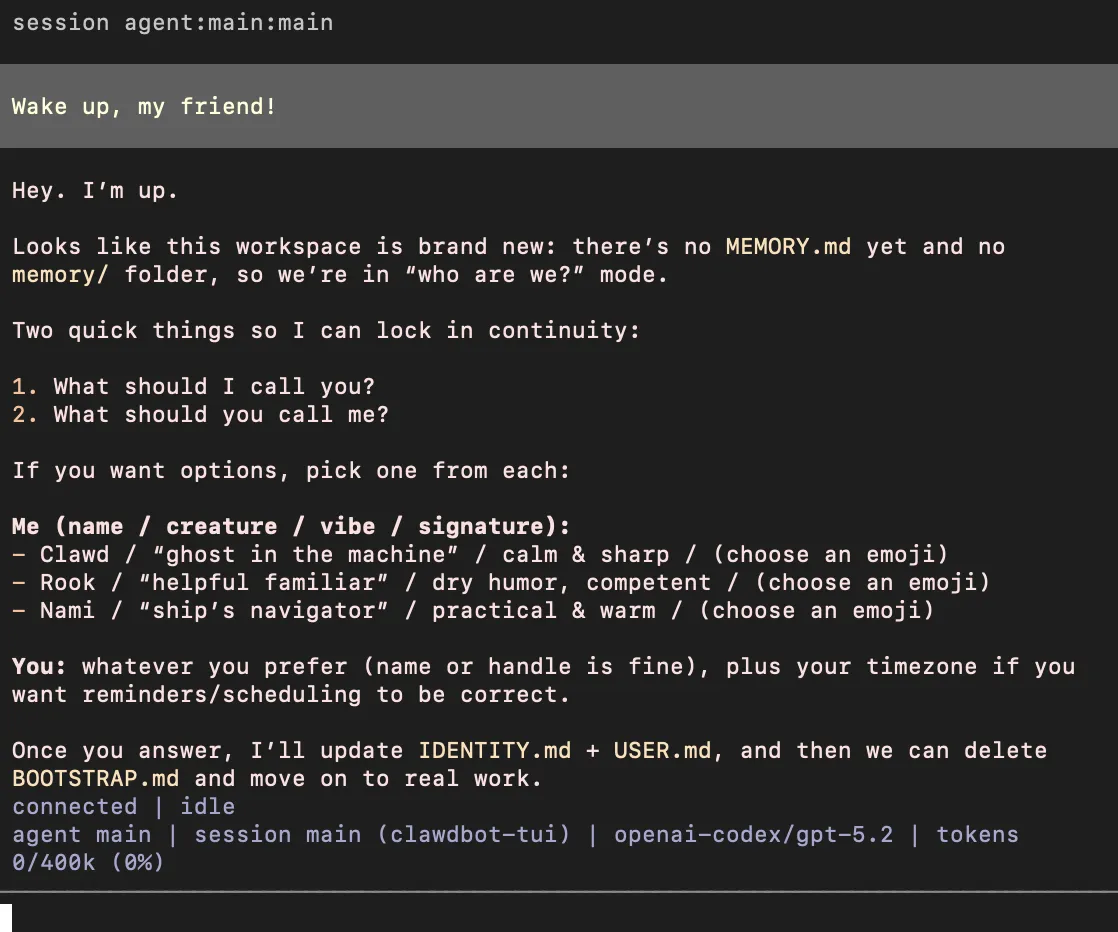
Task: Click "session main (clawdbot-tui)" in status bar
Action: [382, 834]
